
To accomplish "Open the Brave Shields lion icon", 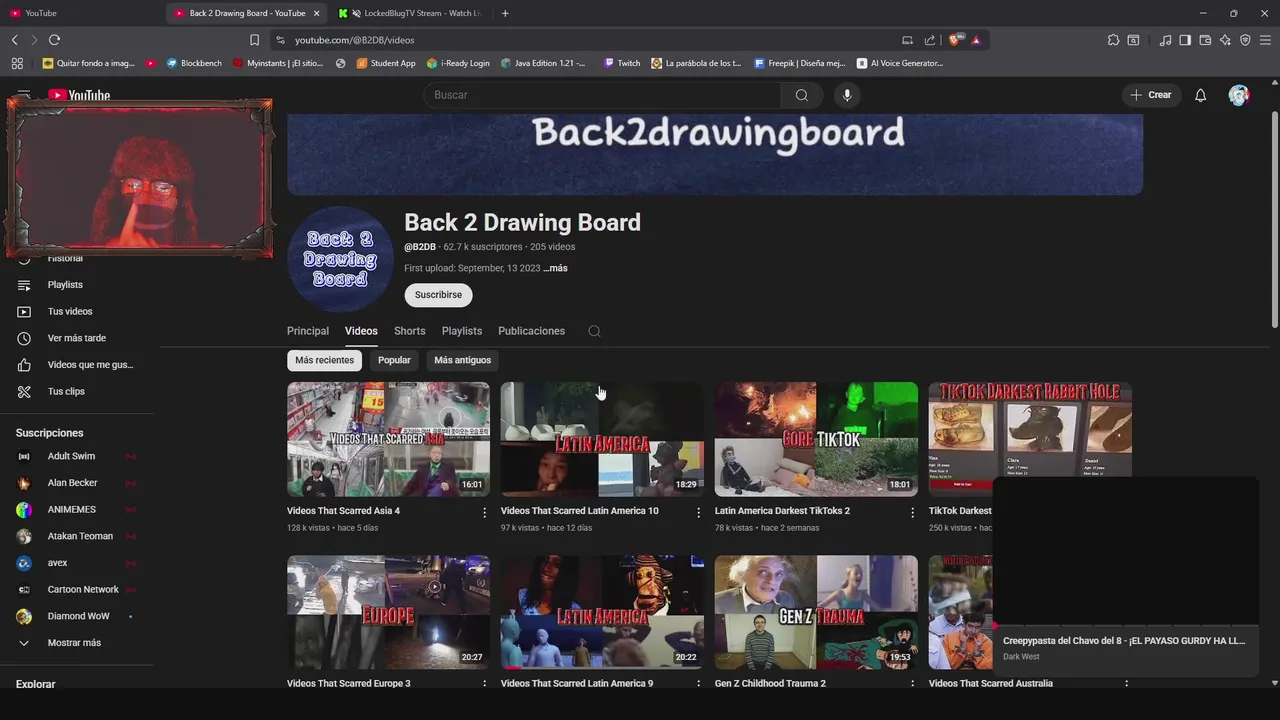I will click(x=954, y=40).
